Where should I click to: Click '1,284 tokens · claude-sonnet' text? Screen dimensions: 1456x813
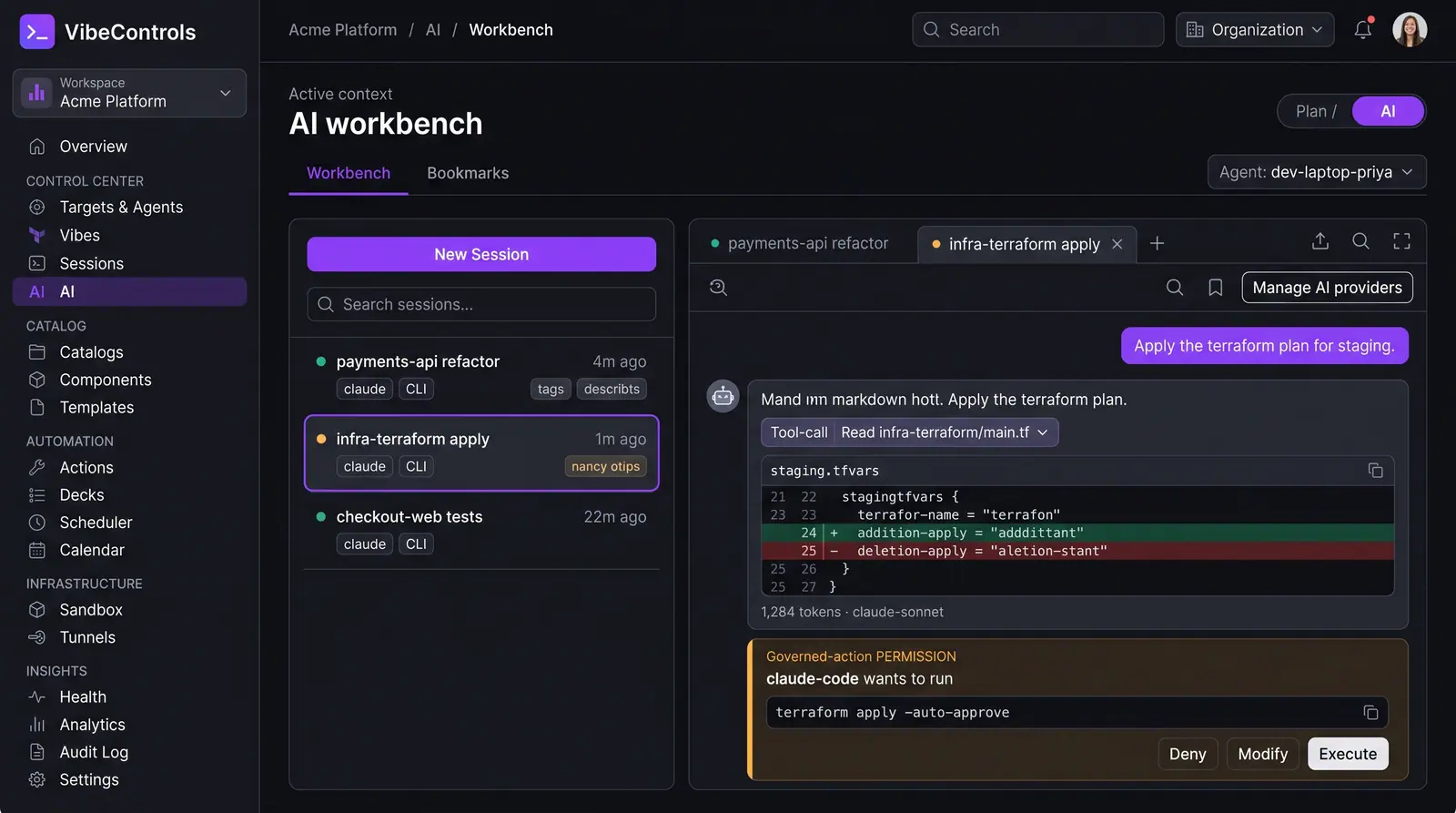pyautogui.click(x=852, y=612)
